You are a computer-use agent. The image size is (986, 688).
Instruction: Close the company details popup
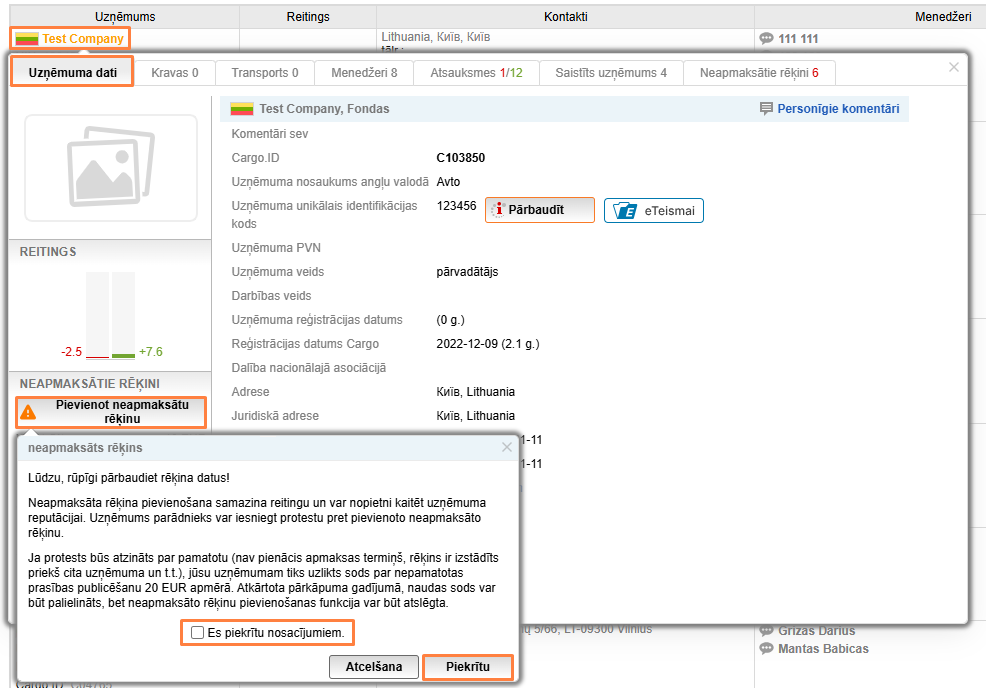954,67
